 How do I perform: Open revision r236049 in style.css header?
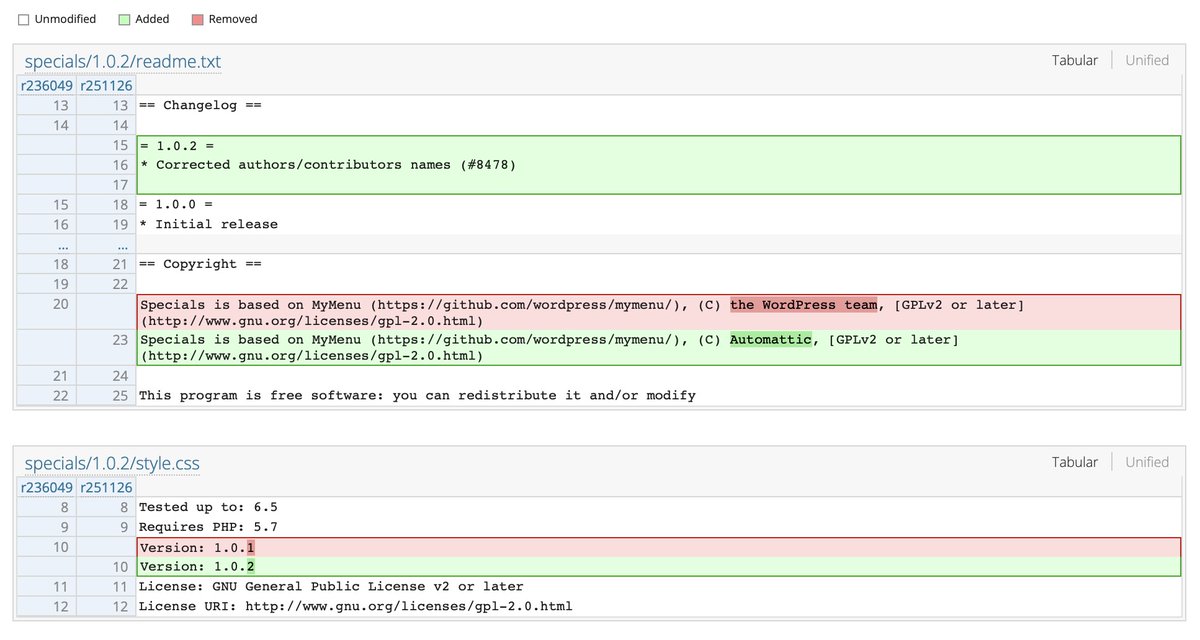coord(47,488)
